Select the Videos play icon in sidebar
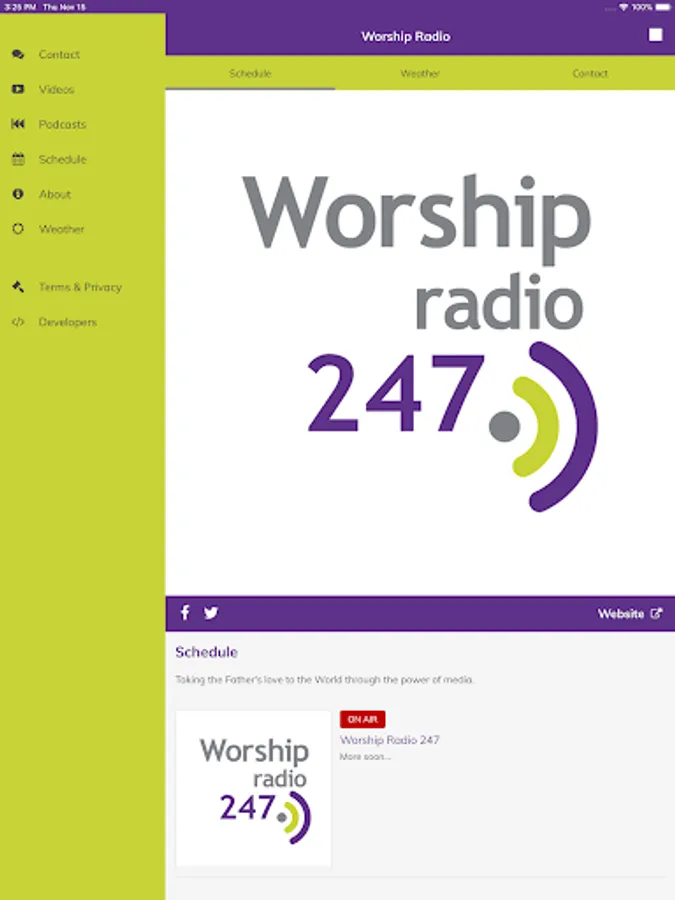 click(x=18, y=89)
